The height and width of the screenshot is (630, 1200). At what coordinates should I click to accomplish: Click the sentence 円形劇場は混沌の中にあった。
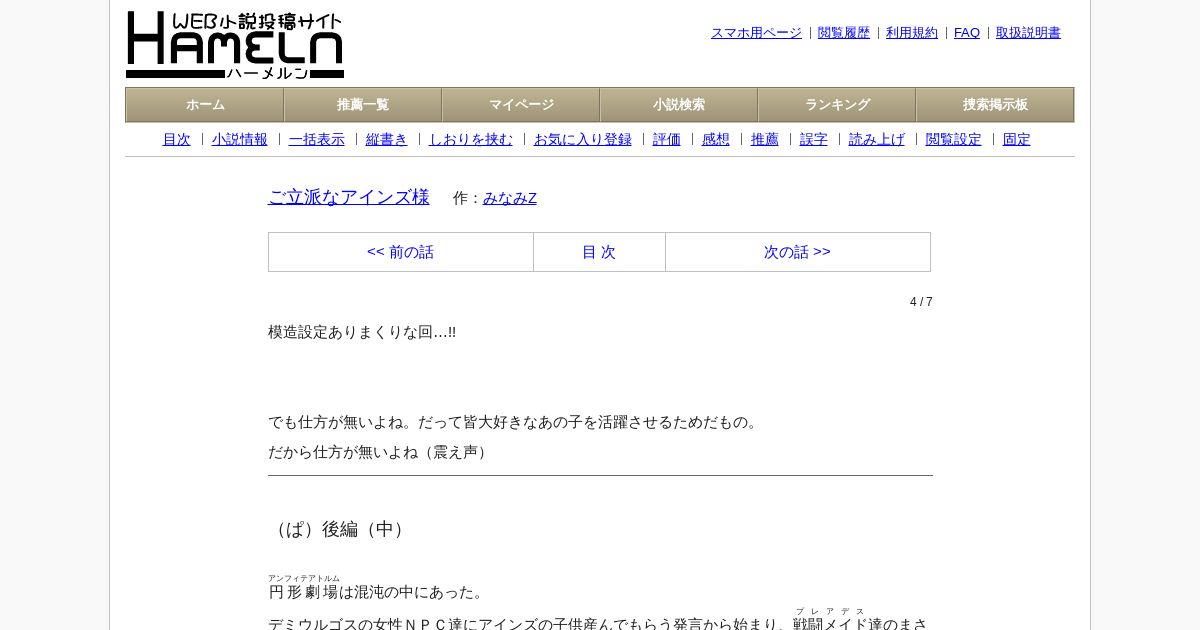(377, 592)
